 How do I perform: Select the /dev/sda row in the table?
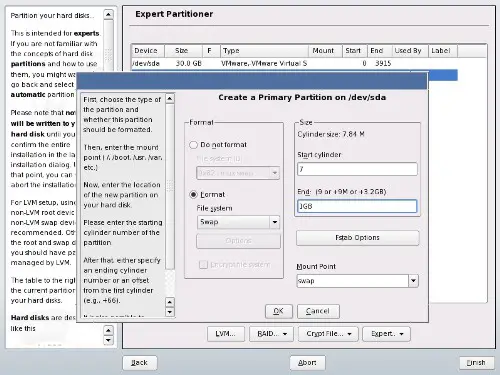pyautogui.click(x=294, y=63)
